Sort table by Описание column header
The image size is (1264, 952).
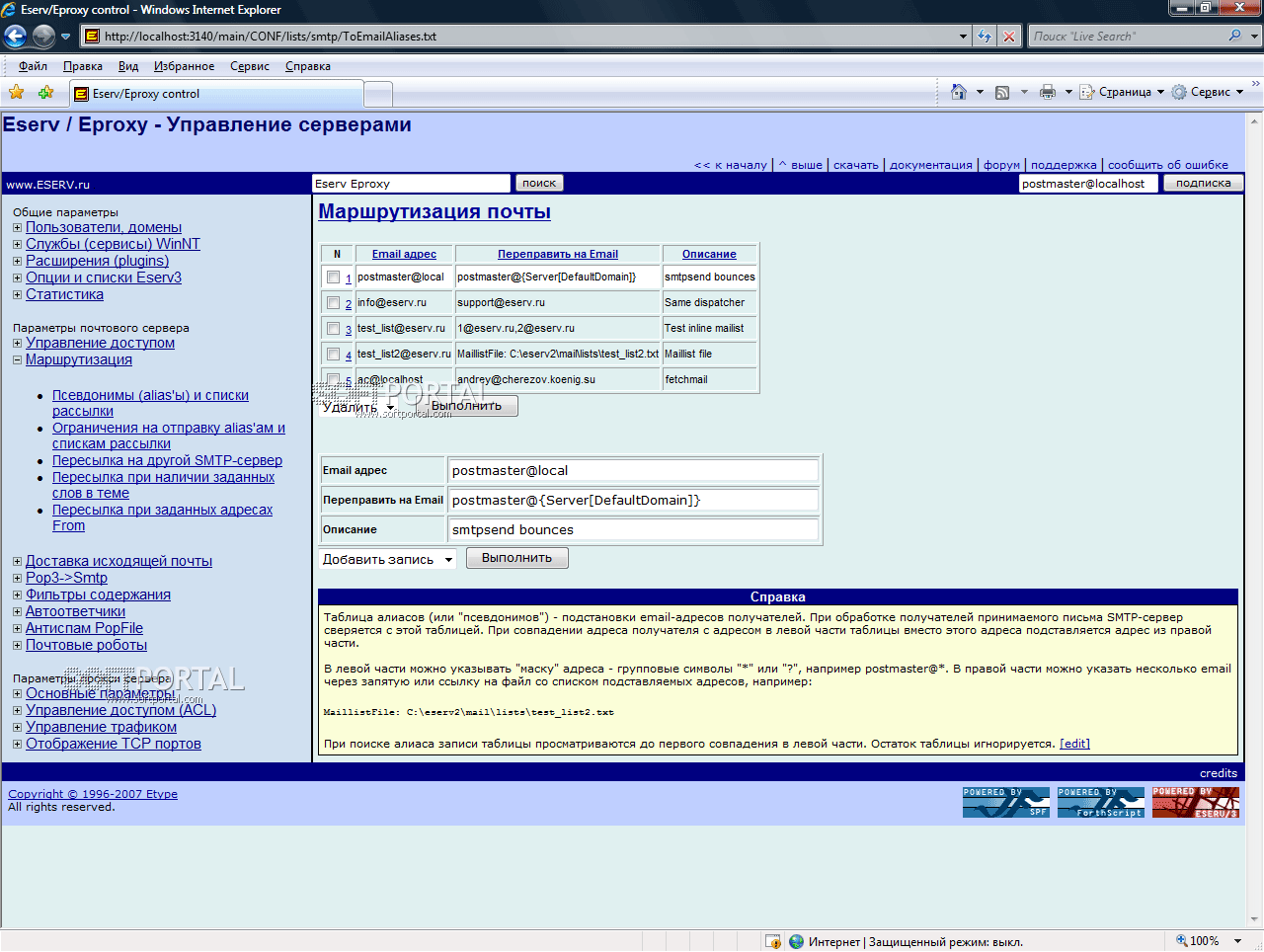(x=709, y=254)
